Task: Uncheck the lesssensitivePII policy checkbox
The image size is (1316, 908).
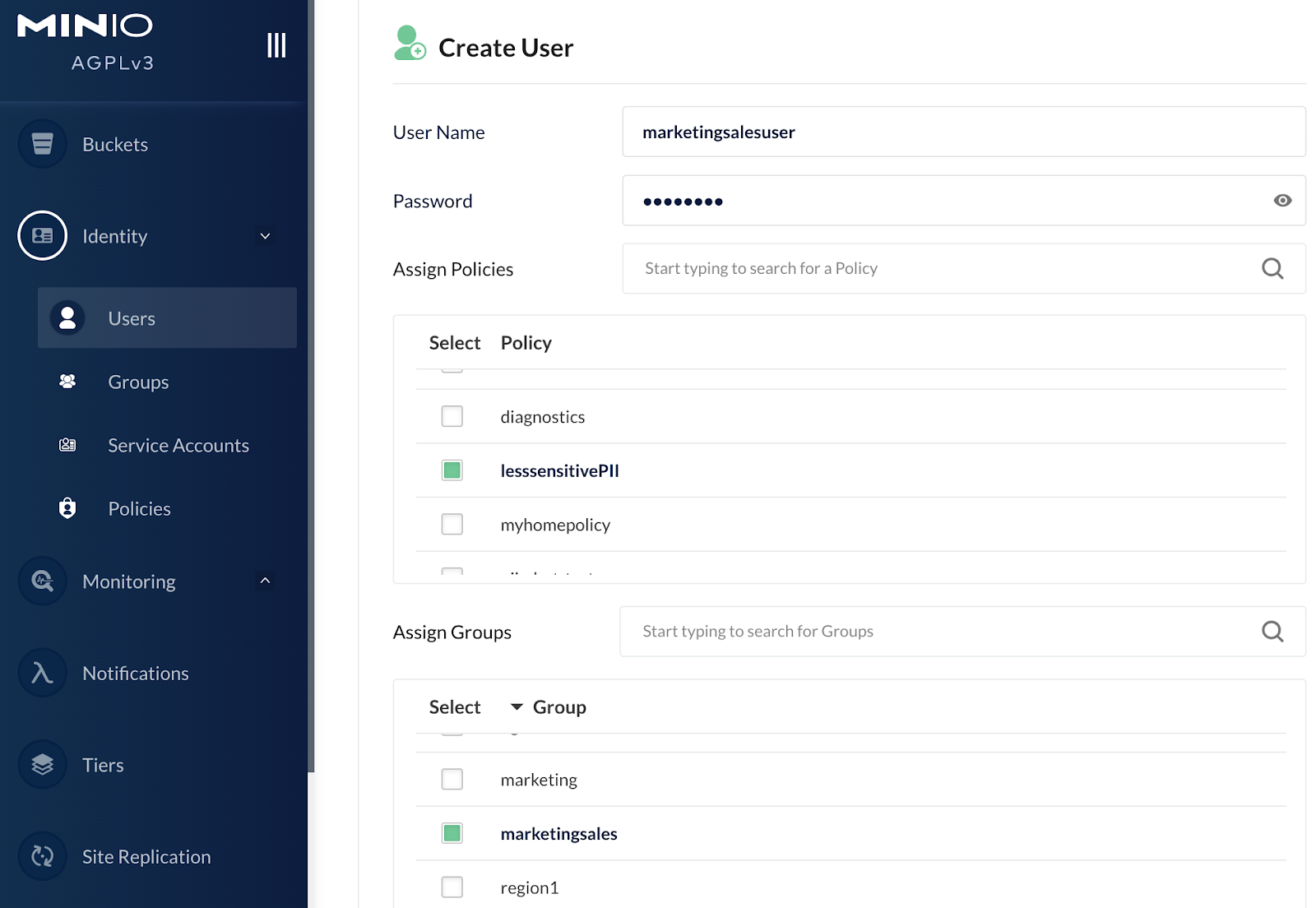Action: tap(452, 470)
